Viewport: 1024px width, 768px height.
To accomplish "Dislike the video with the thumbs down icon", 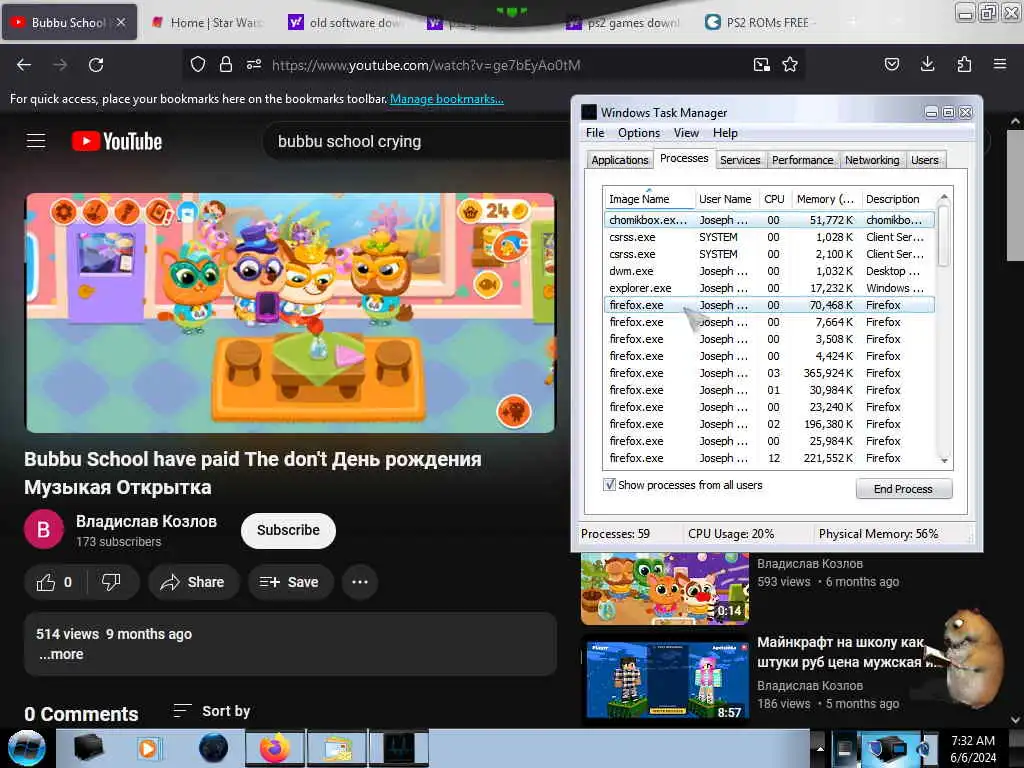I will pos(112,582).
